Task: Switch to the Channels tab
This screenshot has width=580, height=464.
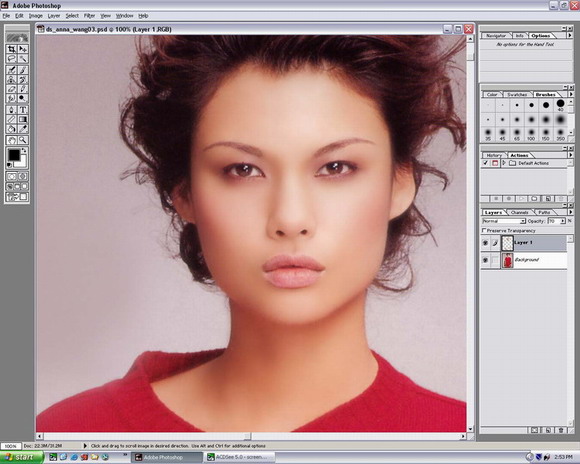Action: 519,212
